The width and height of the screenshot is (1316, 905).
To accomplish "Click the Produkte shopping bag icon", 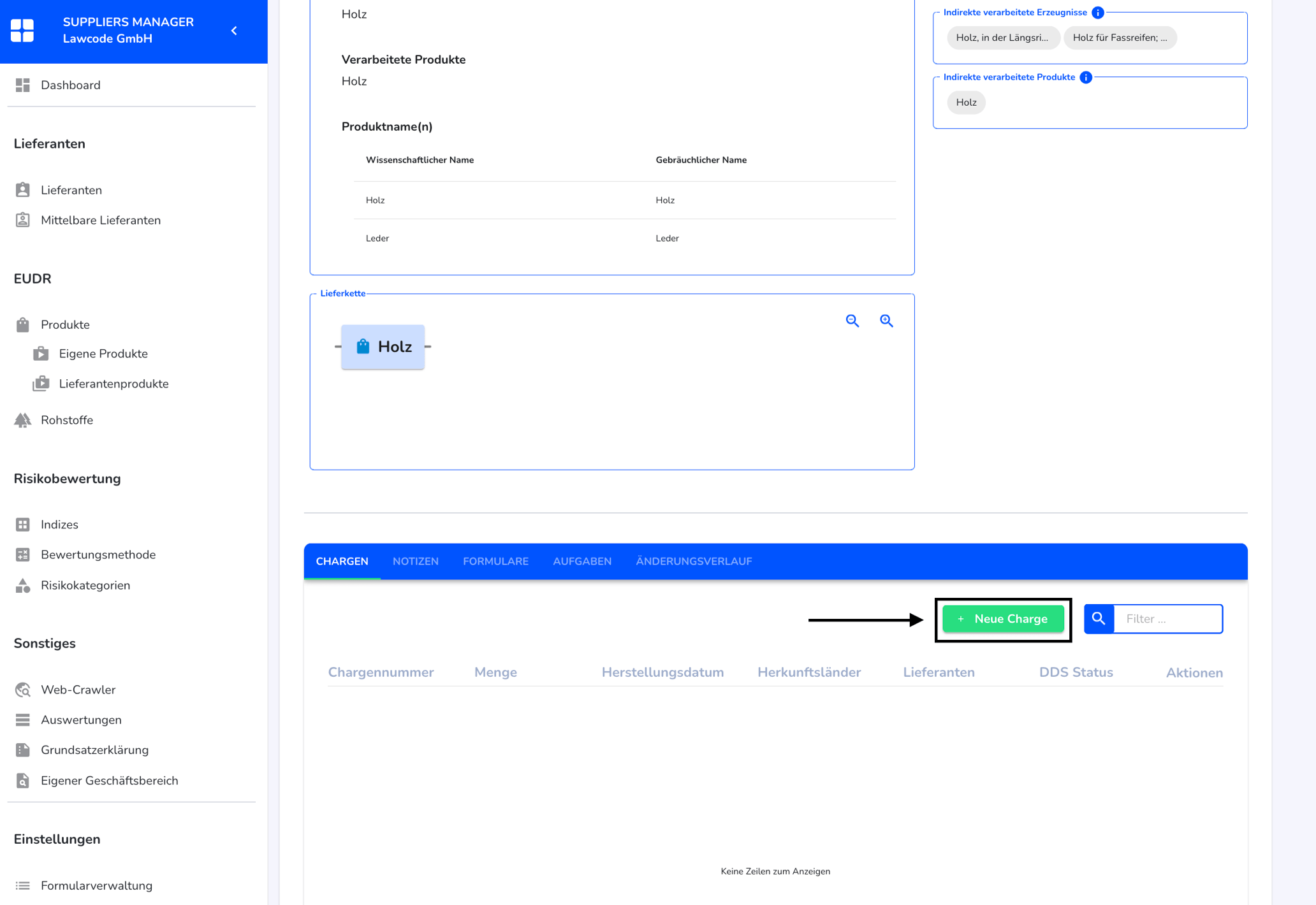I will click(x=23, y=324).
